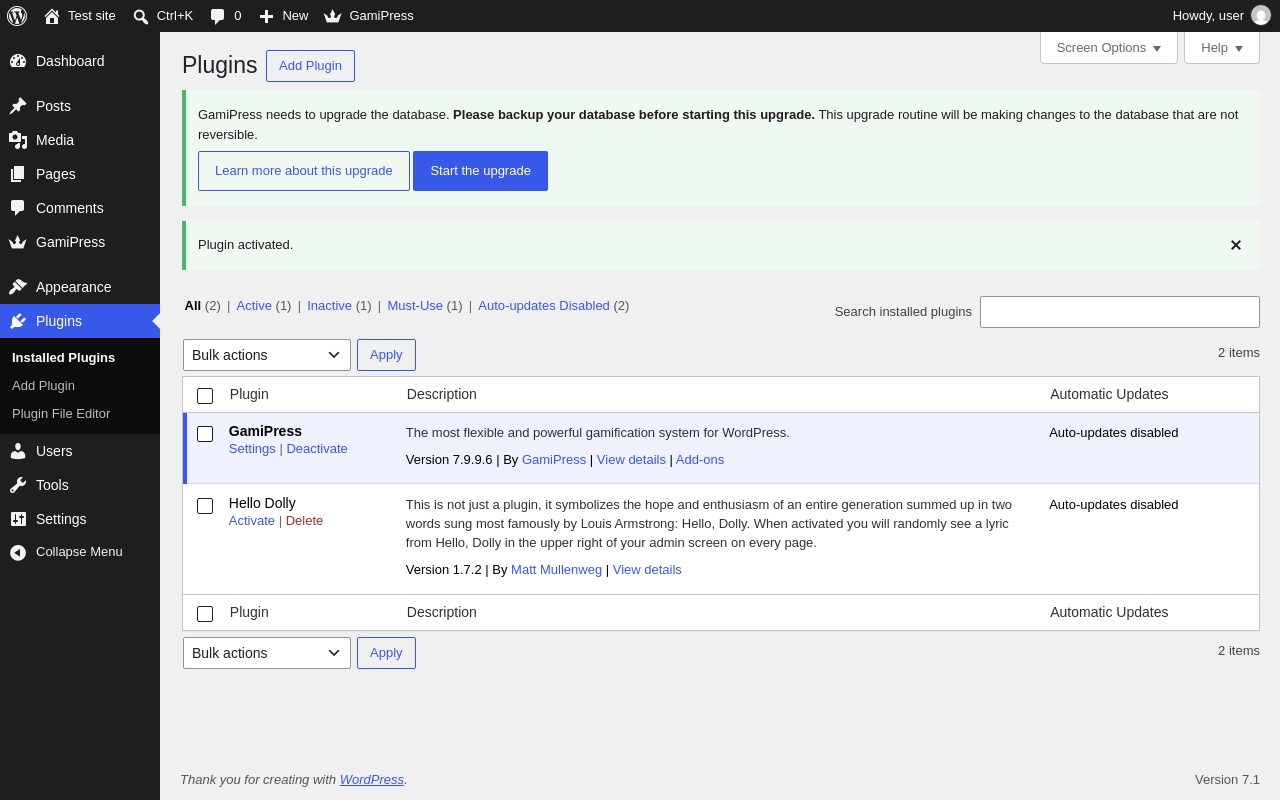1280x800 pixels.
Task: Expand the Screen Options panel
Action: 1109,47
